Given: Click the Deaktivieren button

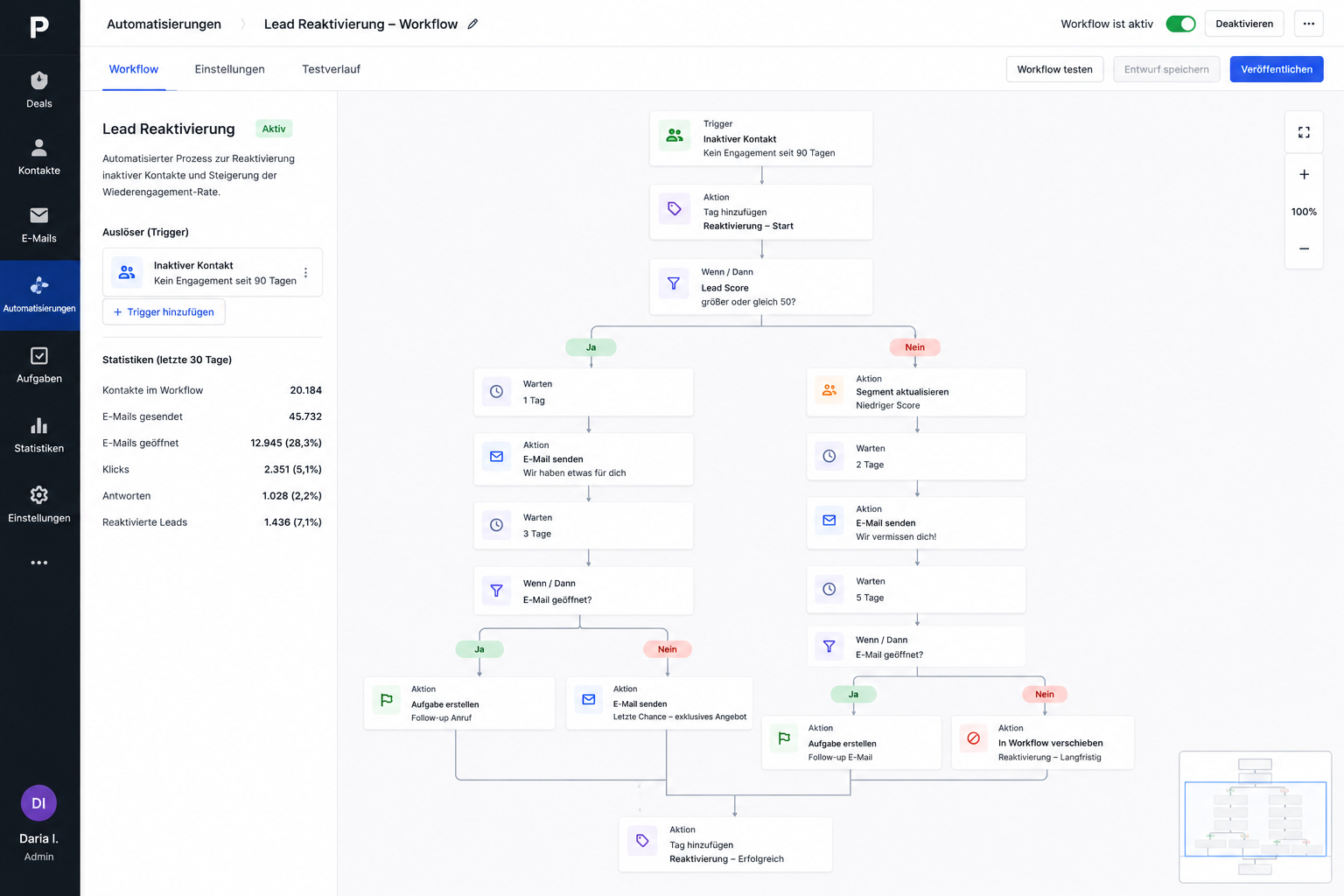Looking at the screenshot, I should (x=1244, y=24).
